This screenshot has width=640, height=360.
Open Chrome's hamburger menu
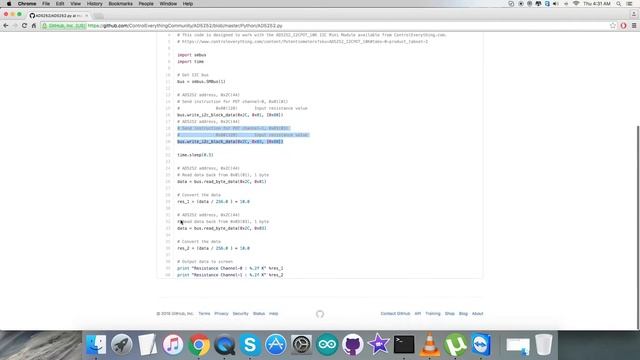(634, 26)
